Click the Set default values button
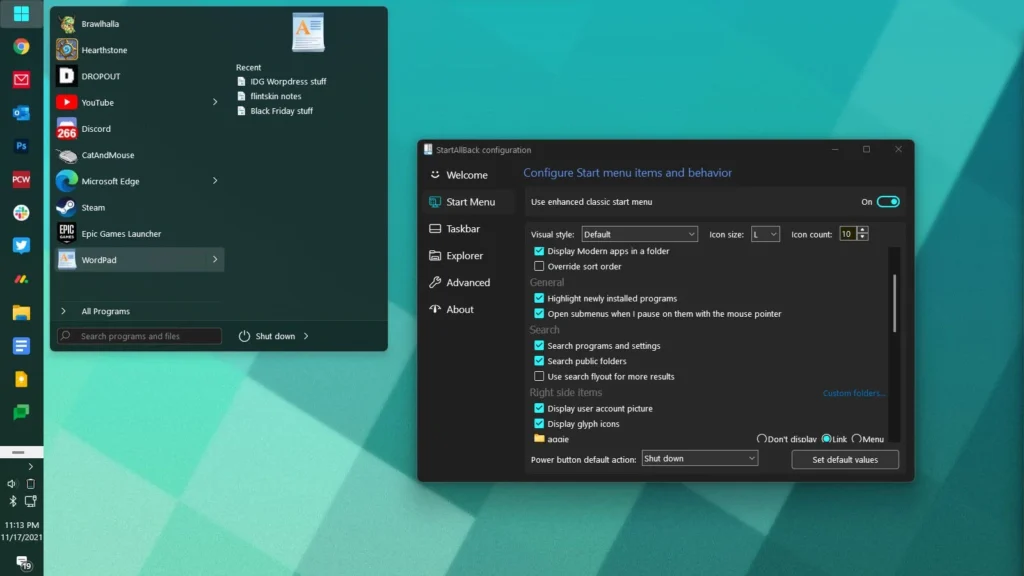Viewport: 1024px width, 576px height. (845, 460)
